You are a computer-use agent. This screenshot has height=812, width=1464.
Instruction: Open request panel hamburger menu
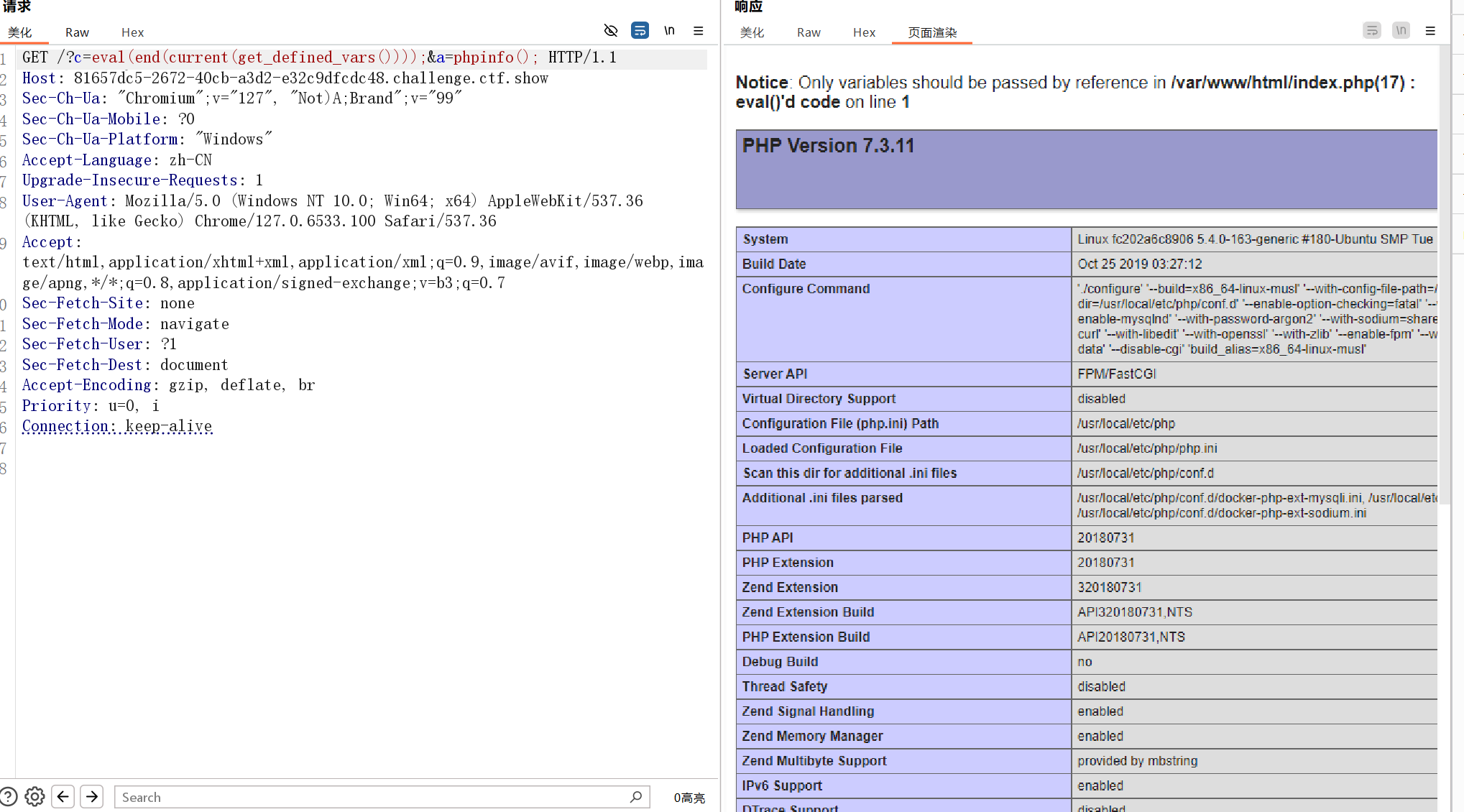(x=698, y=30)
